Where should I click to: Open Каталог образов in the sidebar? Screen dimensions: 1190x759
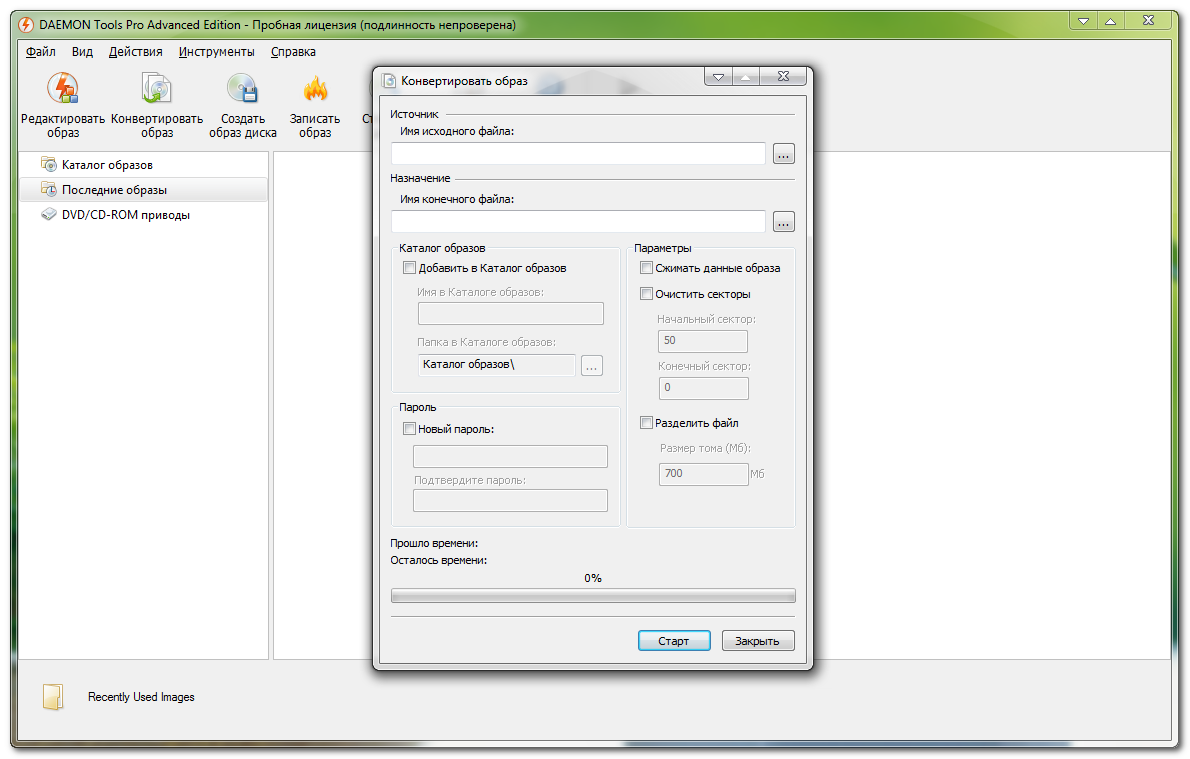click(x=107, y=164)
